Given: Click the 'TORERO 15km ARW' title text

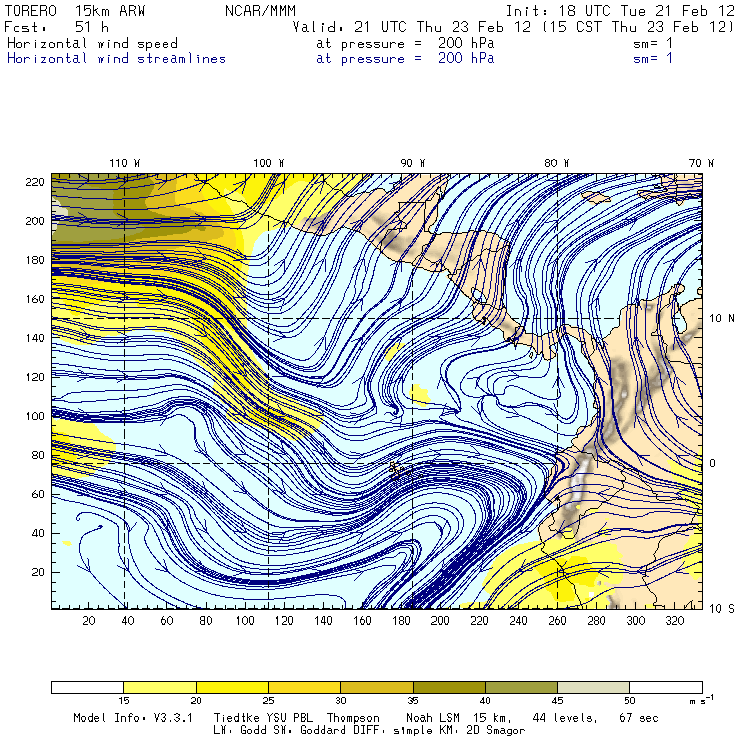Looking at the screenshot, I should (x=75, y=11).
